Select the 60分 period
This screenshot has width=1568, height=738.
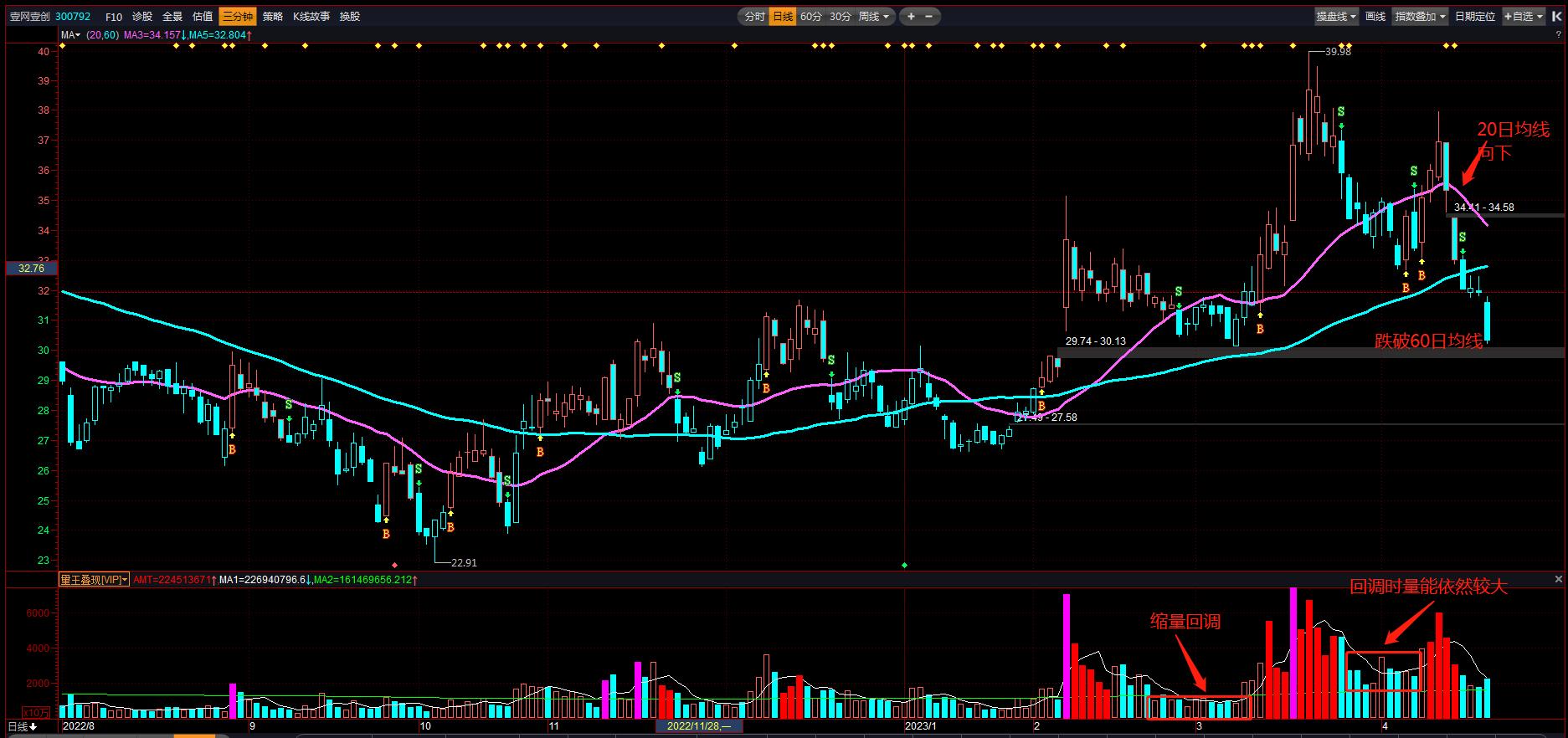coord(810,17)
